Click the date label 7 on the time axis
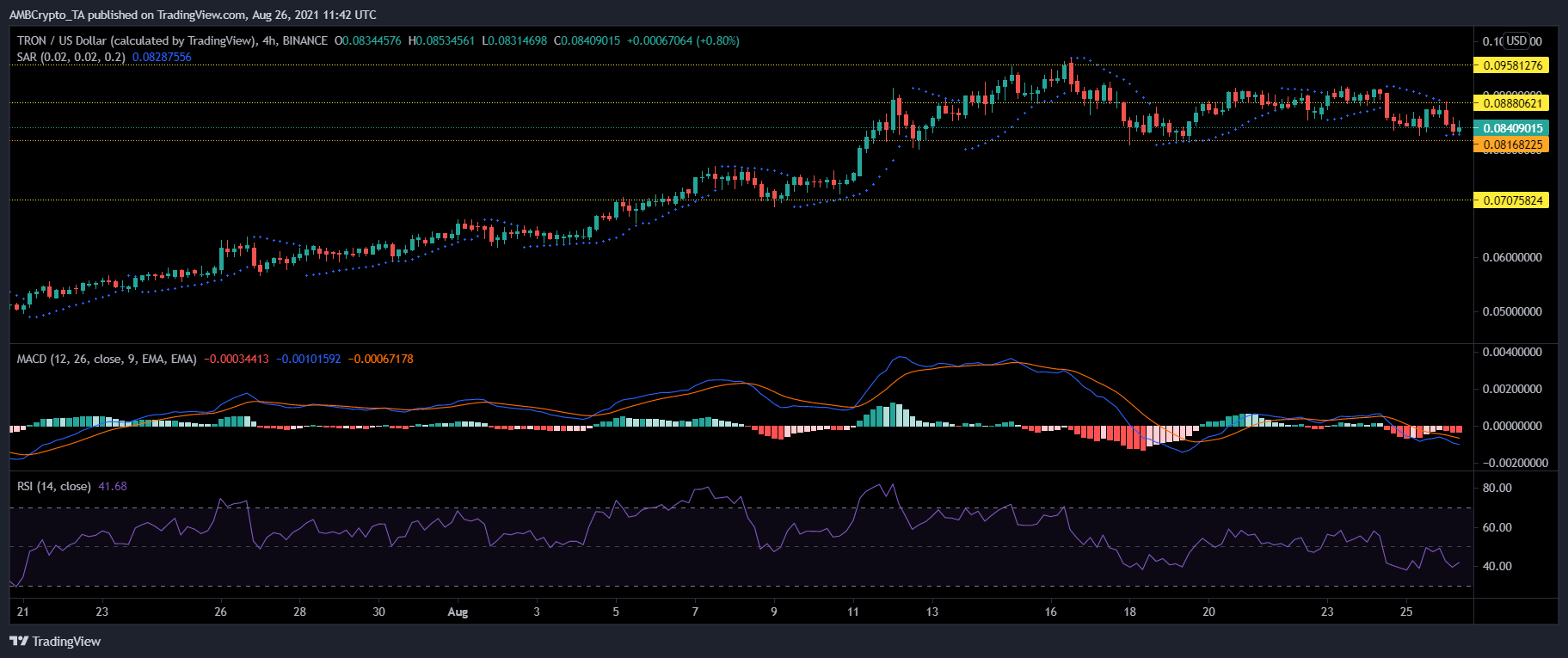Screen dimensions: 1568x658 tap(695, 612)
